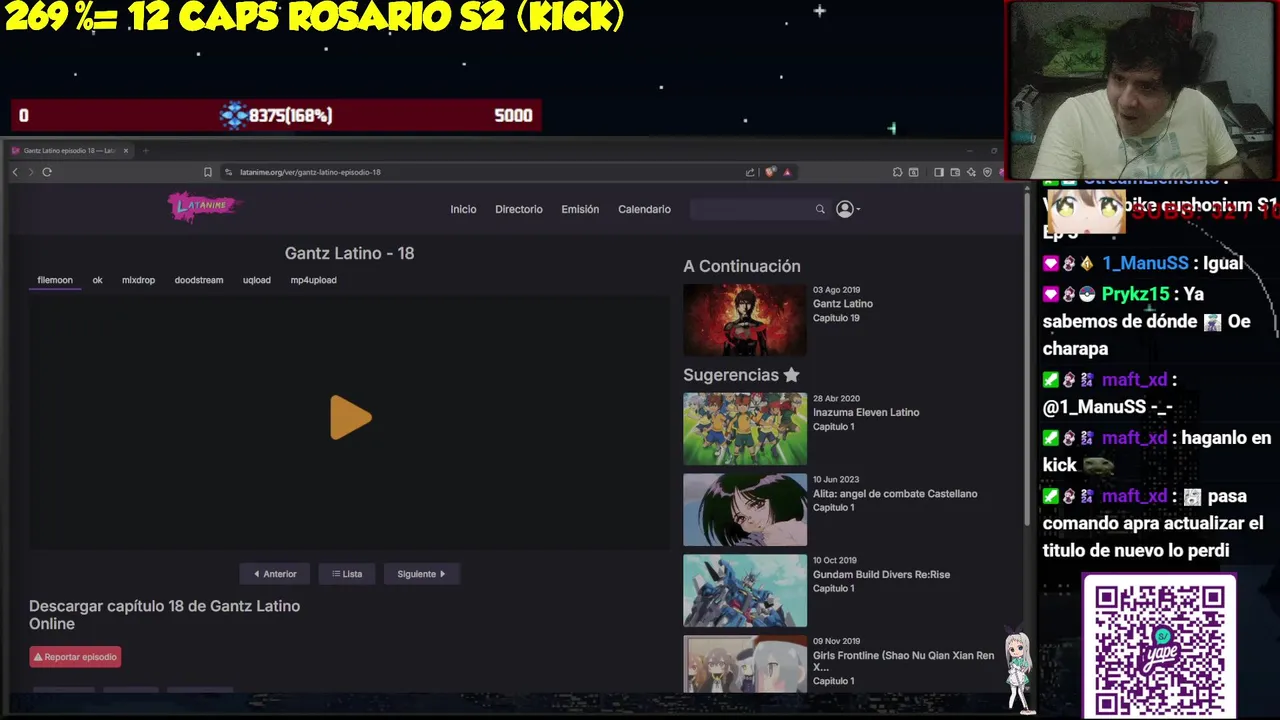Viewport: 1280px width, 720px height.
Task: Toggle the browser sidebar panel icon
Action: [939, 172]
